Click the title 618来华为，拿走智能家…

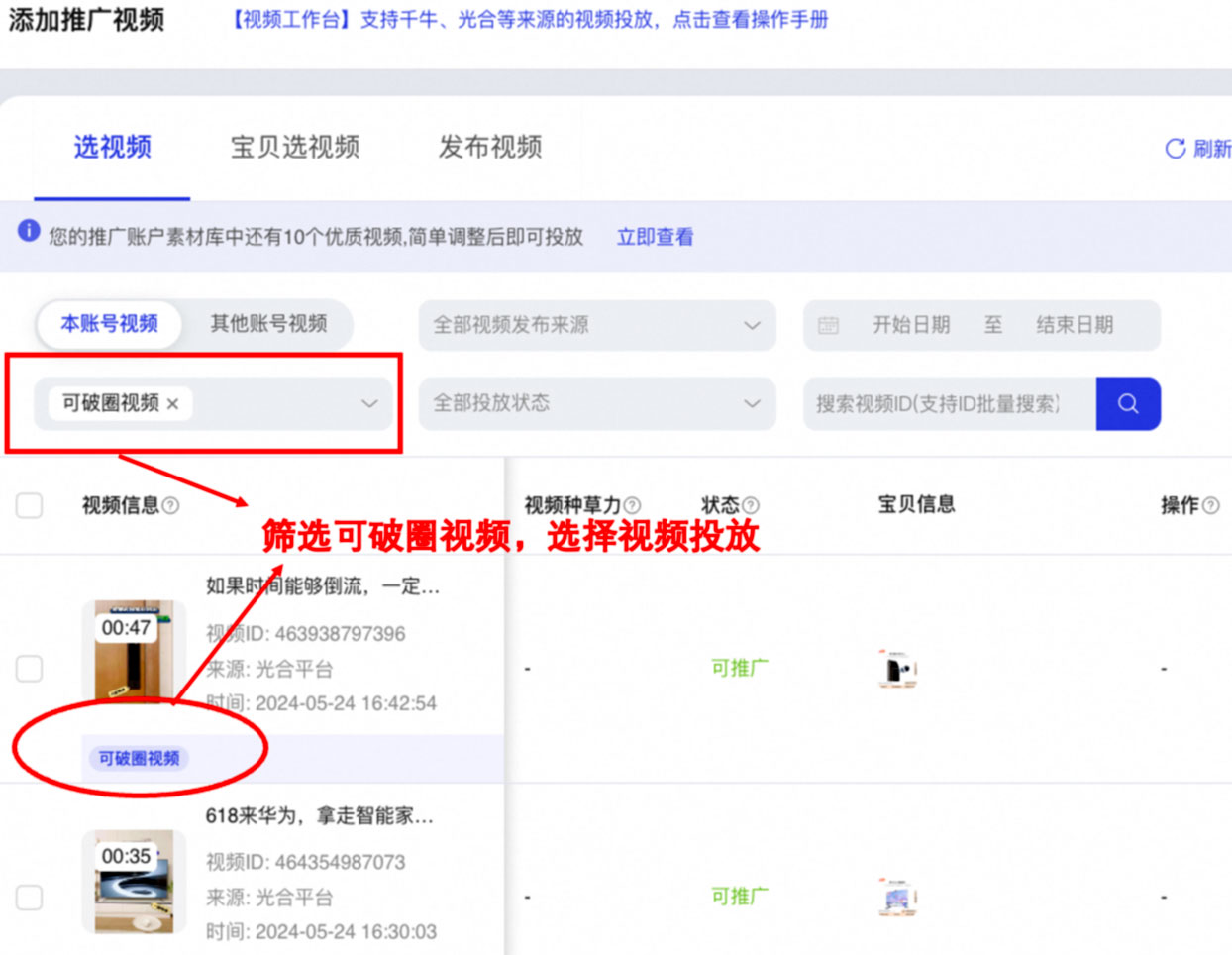click(320, 816)
